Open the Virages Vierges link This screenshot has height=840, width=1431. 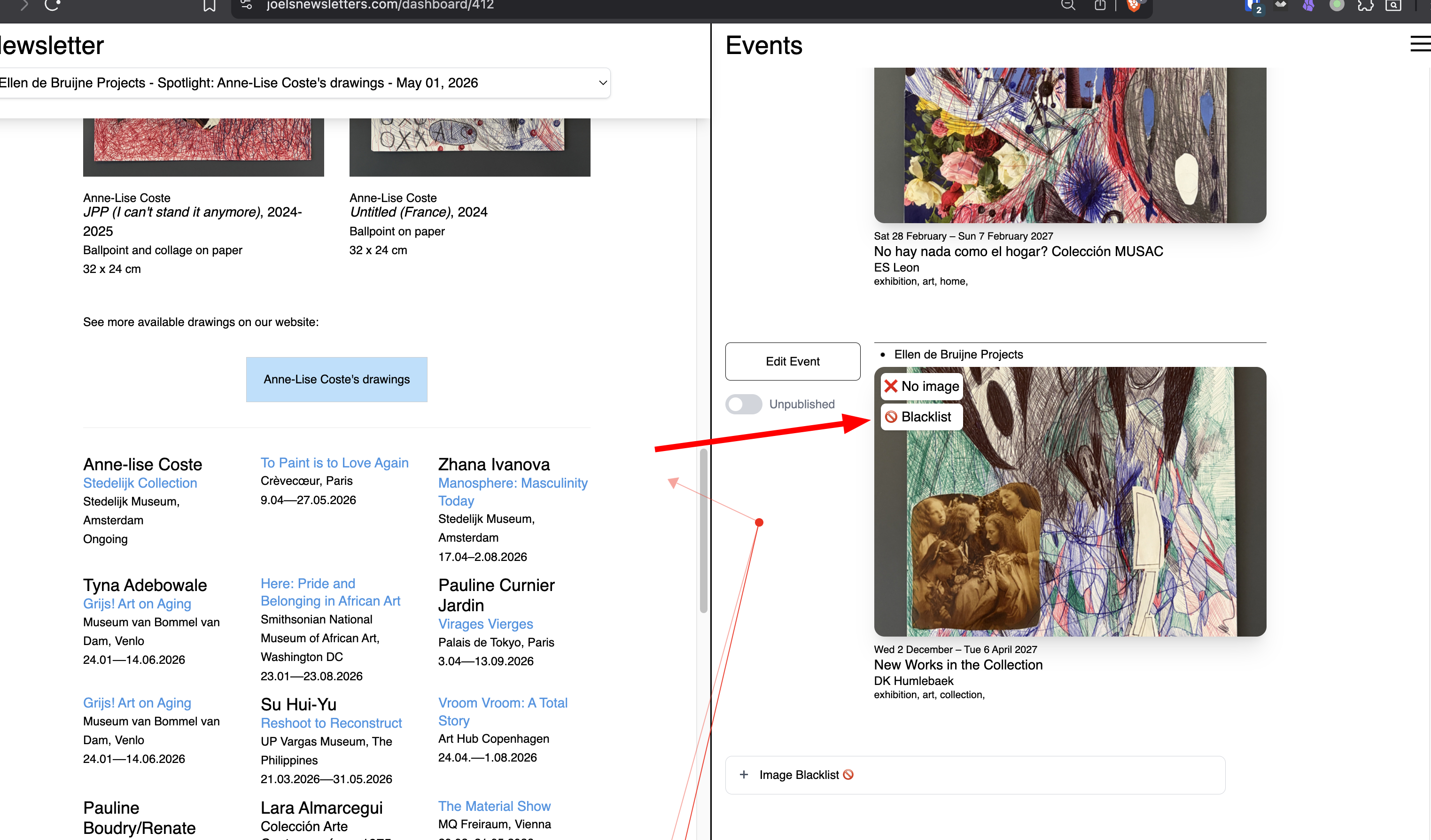tap(485, 623)
